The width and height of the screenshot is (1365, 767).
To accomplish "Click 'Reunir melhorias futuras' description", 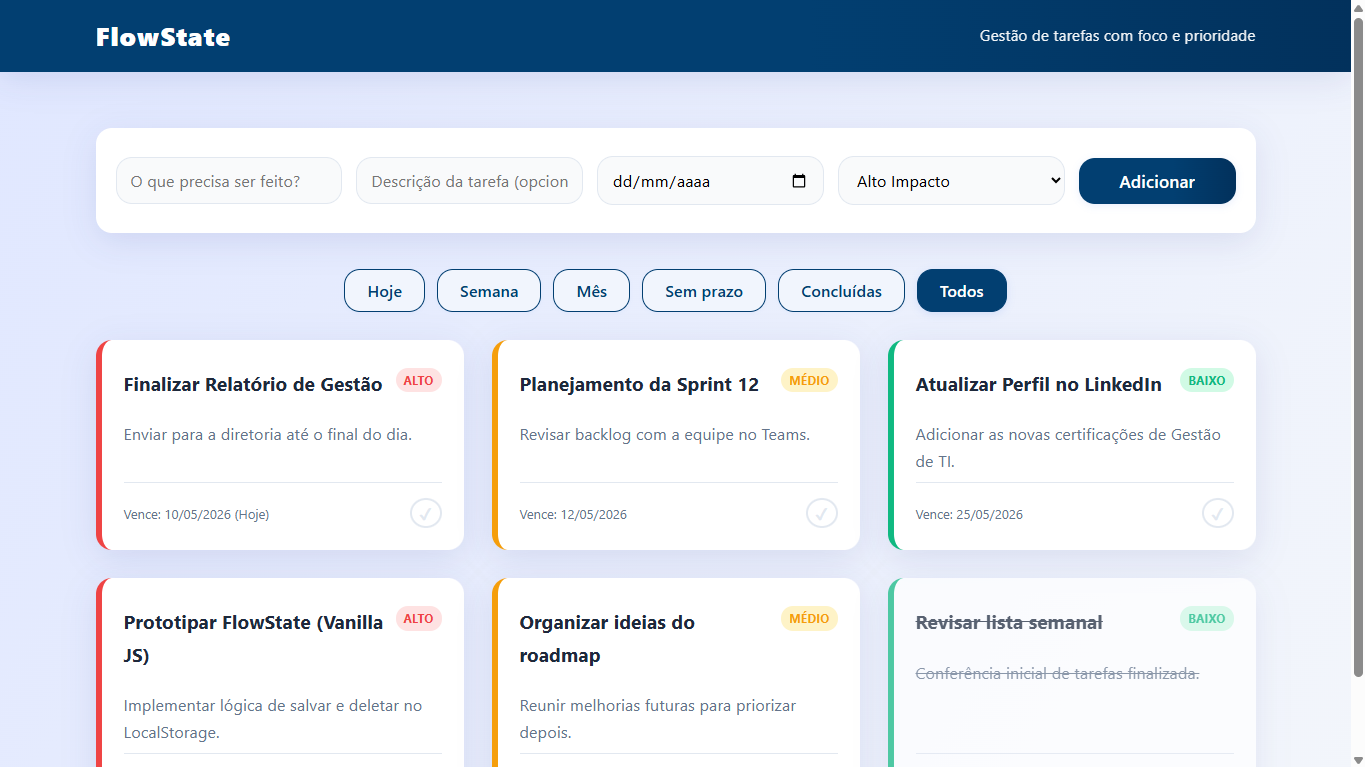I will click(x=658, y=719).
